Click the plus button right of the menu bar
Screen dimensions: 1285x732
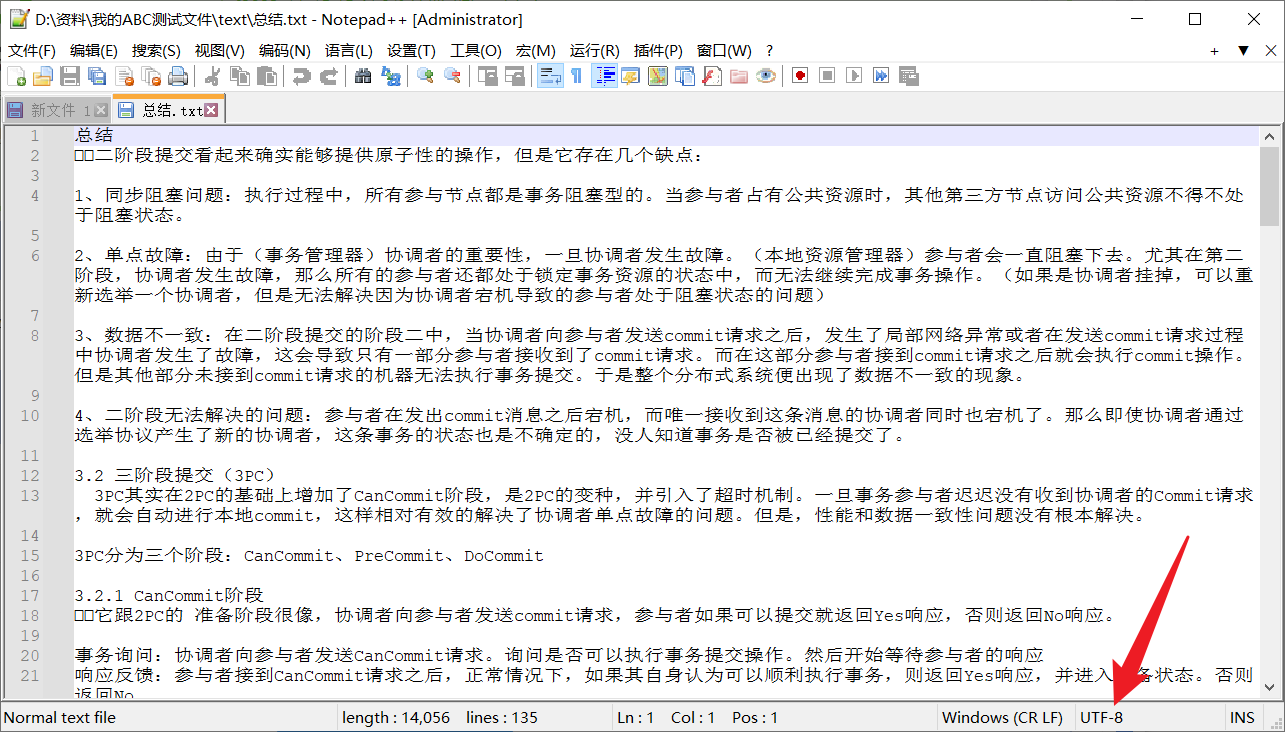[1214, 50]
